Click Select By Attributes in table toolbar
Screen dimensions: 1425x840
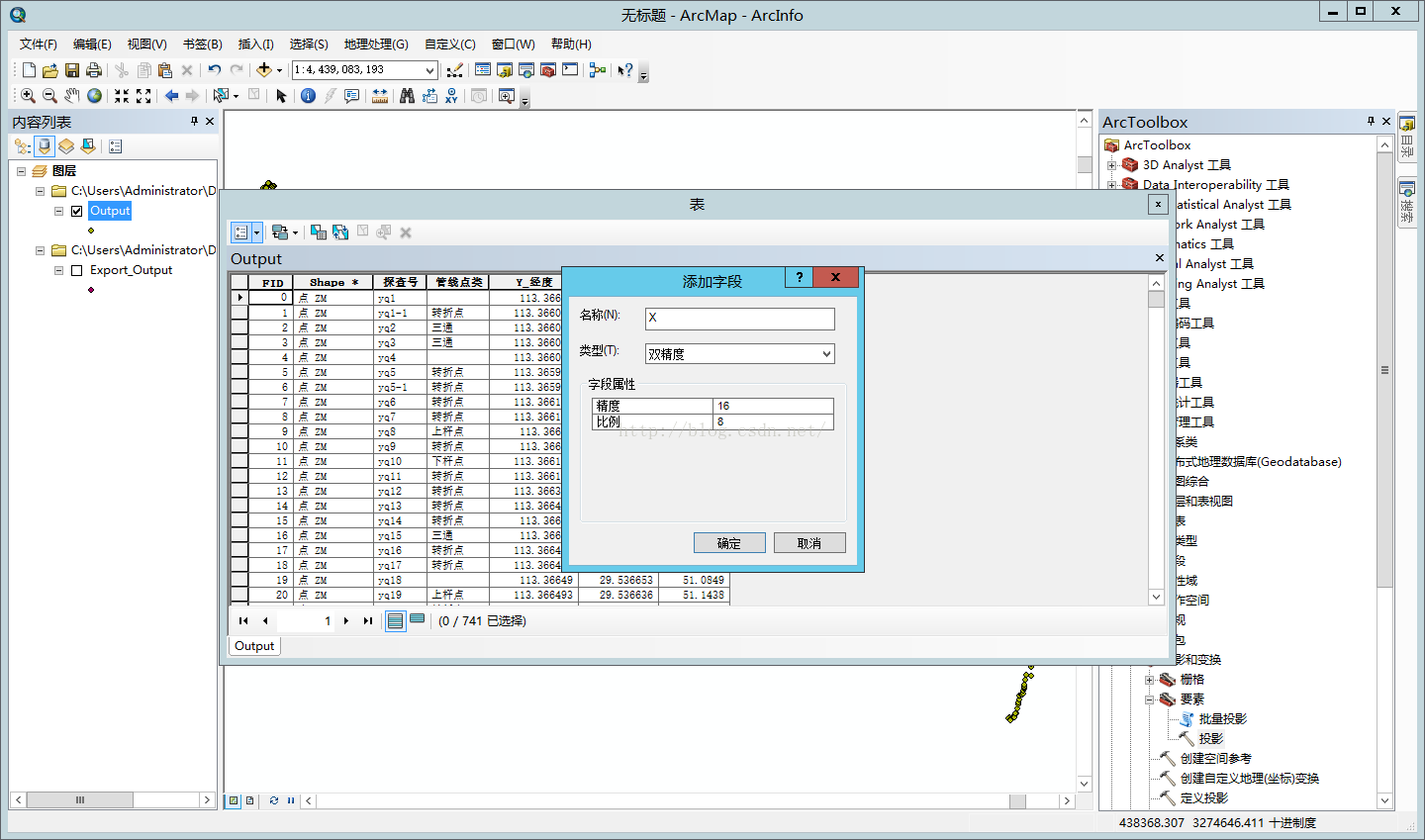pyautogui.click(x=319, y=233)
